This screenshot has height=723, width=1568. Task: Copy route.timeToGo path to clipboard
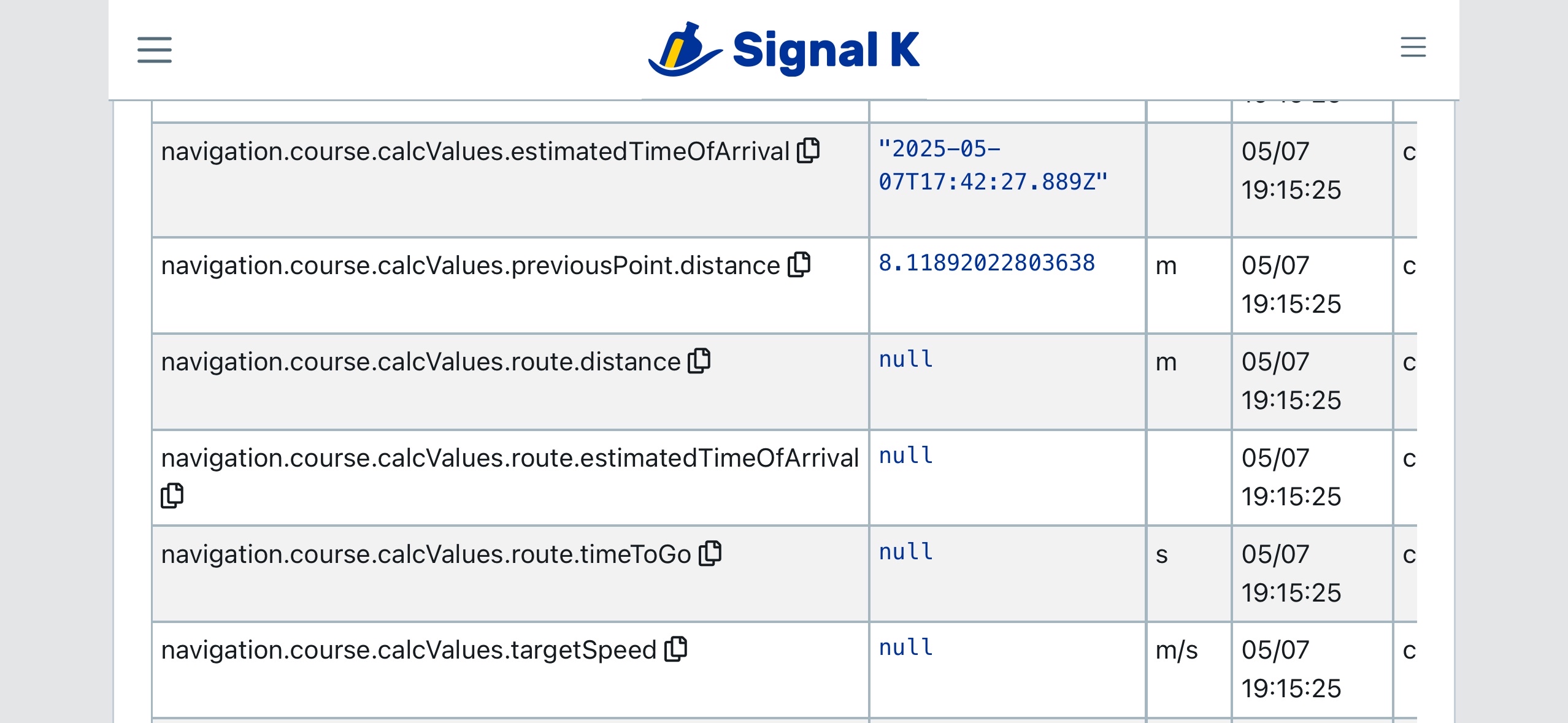click(710, 554)
